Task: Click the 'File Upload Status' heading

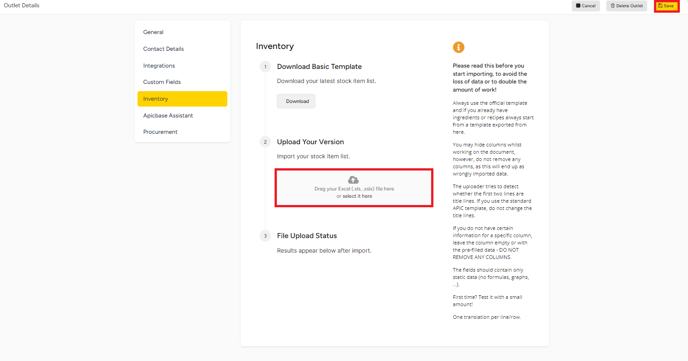Action: point(307,236)
